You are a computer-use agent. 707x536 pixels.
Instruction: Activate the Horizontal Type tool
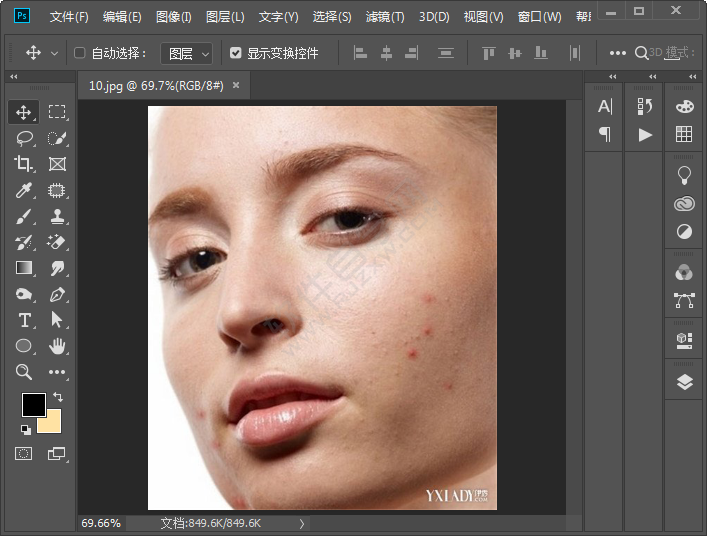(25, 320)
